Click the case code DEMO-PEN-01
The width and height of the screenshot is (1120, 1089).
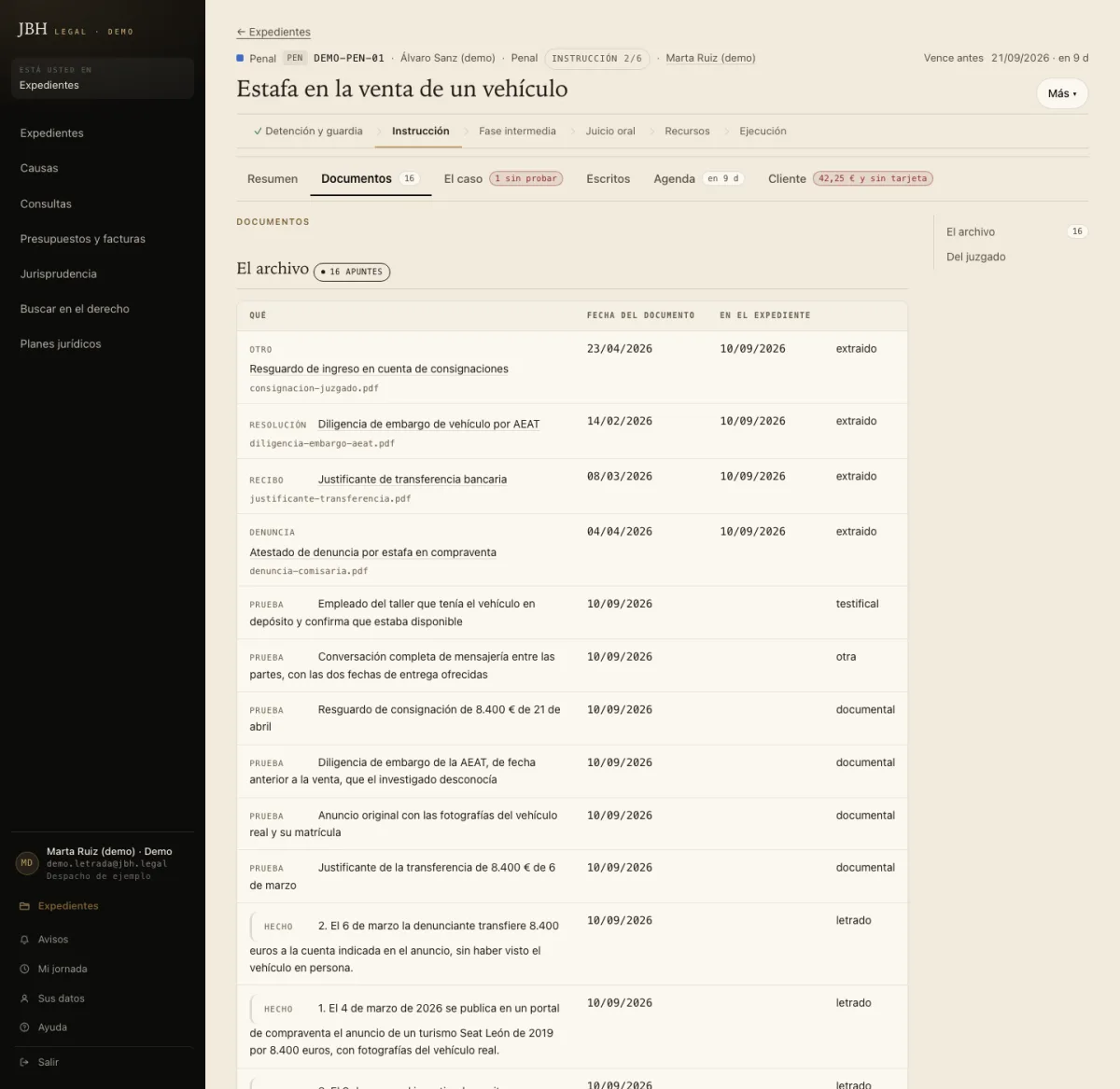(349, 58)
